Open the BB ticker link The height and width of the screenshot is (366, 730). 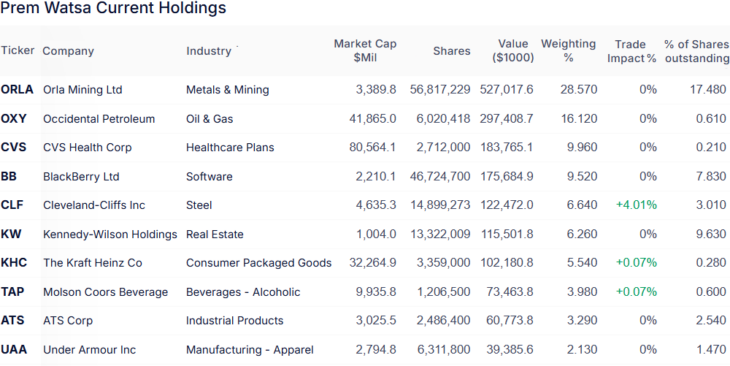coord(9,176)
